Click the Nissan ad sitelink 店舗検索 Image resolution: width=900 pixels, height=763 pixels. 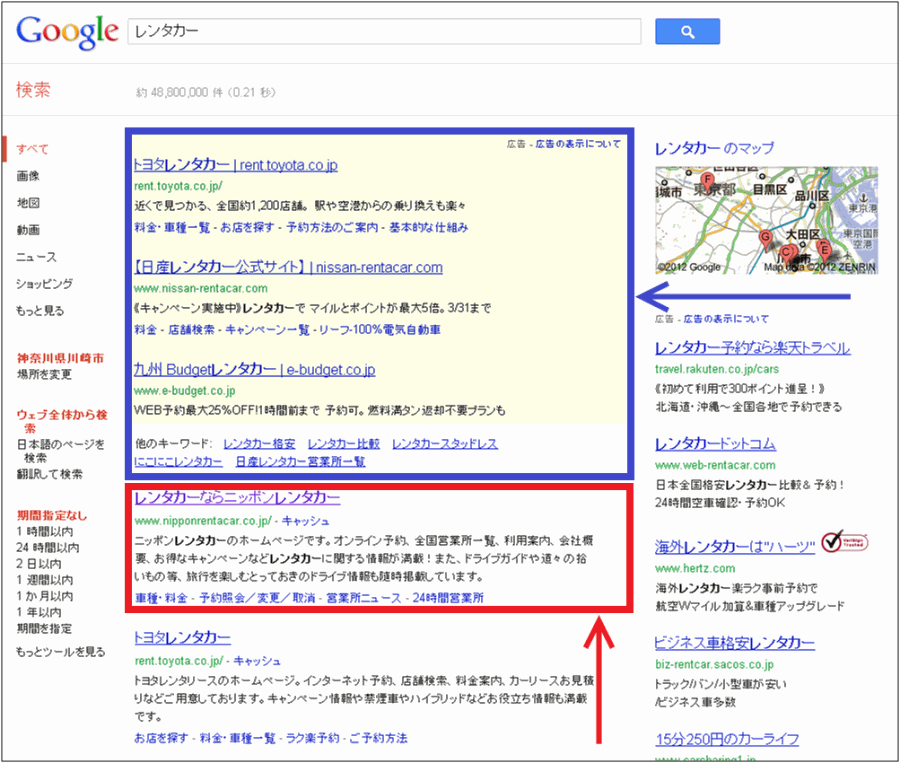click(191, 330)
